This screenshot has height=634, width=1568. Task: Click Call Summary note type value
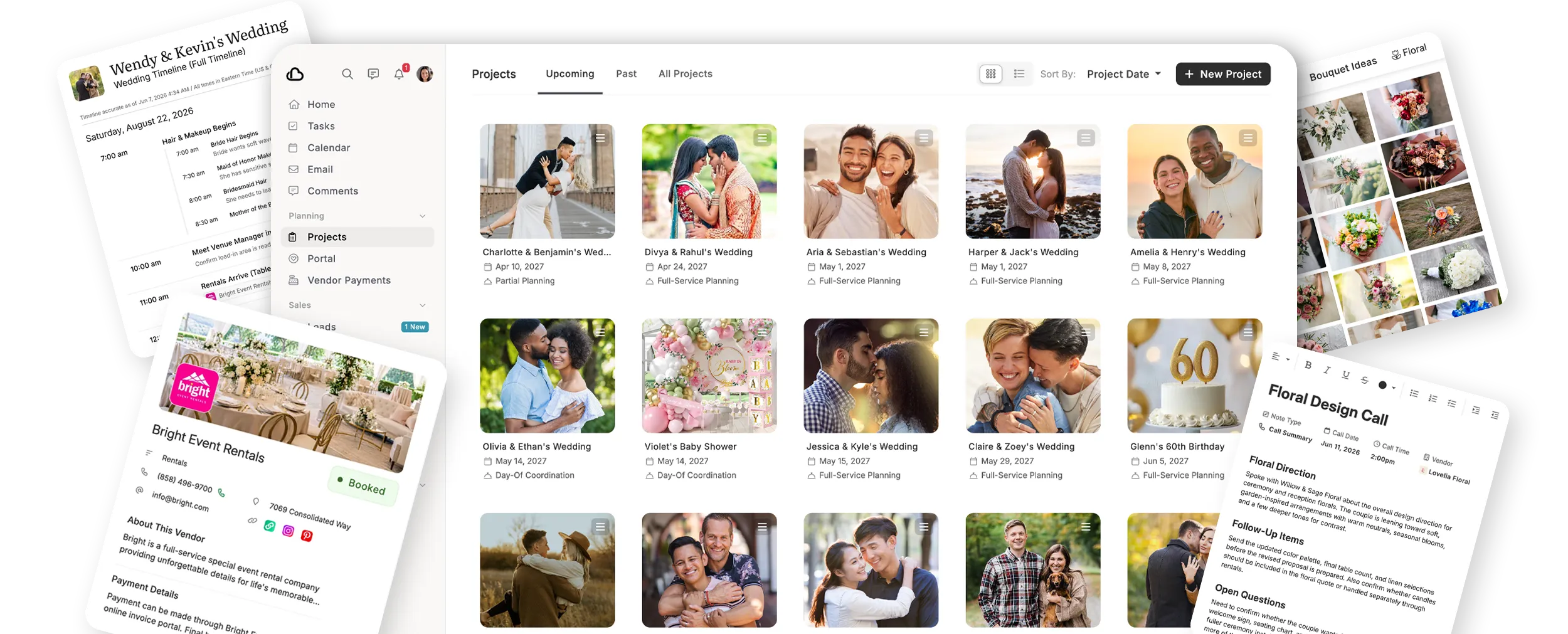click(1290, 434)
